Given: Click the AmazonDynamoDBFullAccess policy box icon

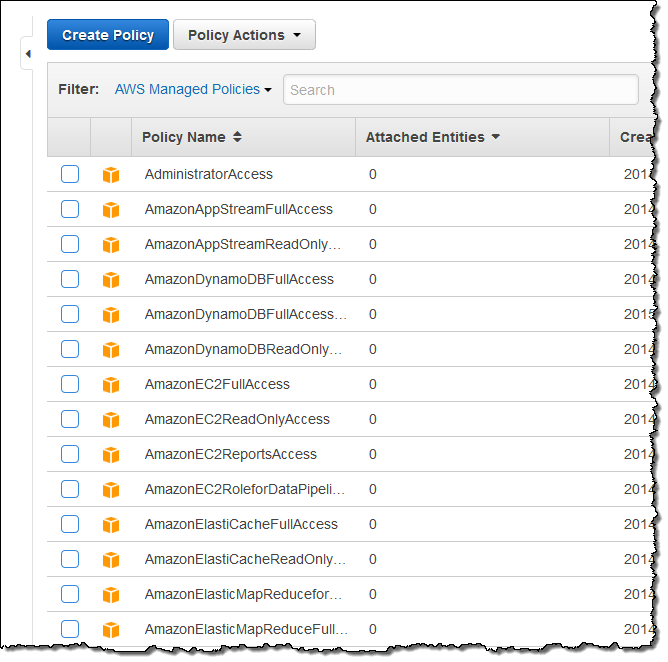Looking at the screenshot, I should 111,280.
